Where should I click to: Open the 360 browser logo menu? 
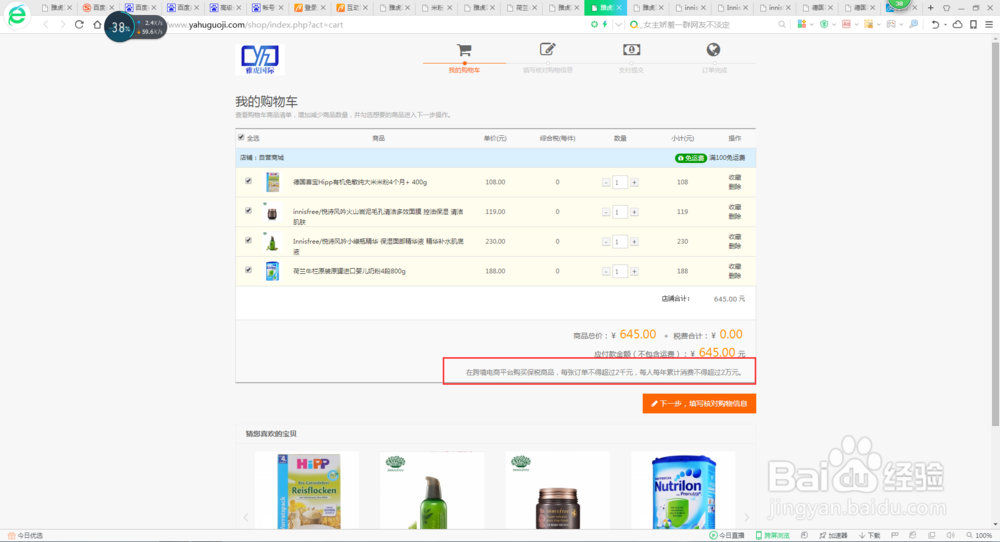pyautogui.click(x=17, y=15)
